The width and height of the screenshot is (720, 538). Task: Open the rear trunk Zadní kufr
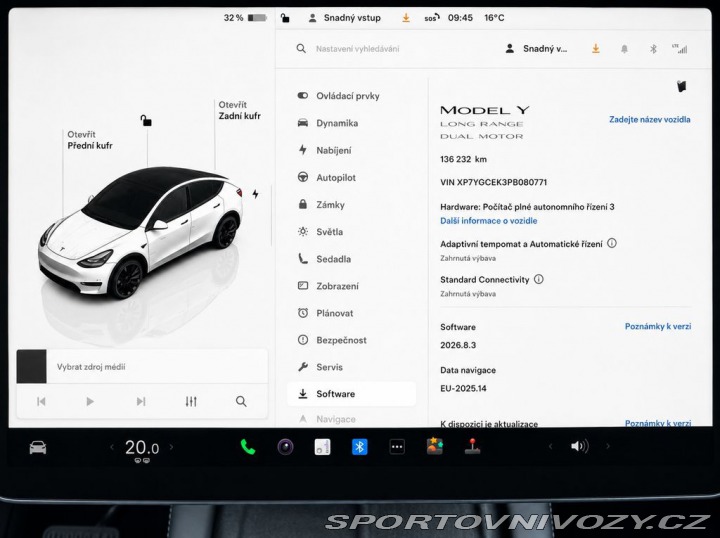tap(239, 110)
